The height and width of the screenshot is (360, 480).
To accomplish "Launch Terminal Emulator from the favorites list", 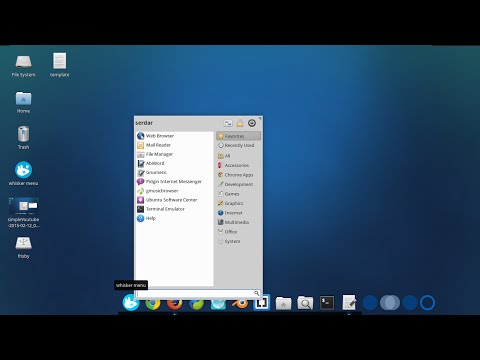I will click(175, 209).
